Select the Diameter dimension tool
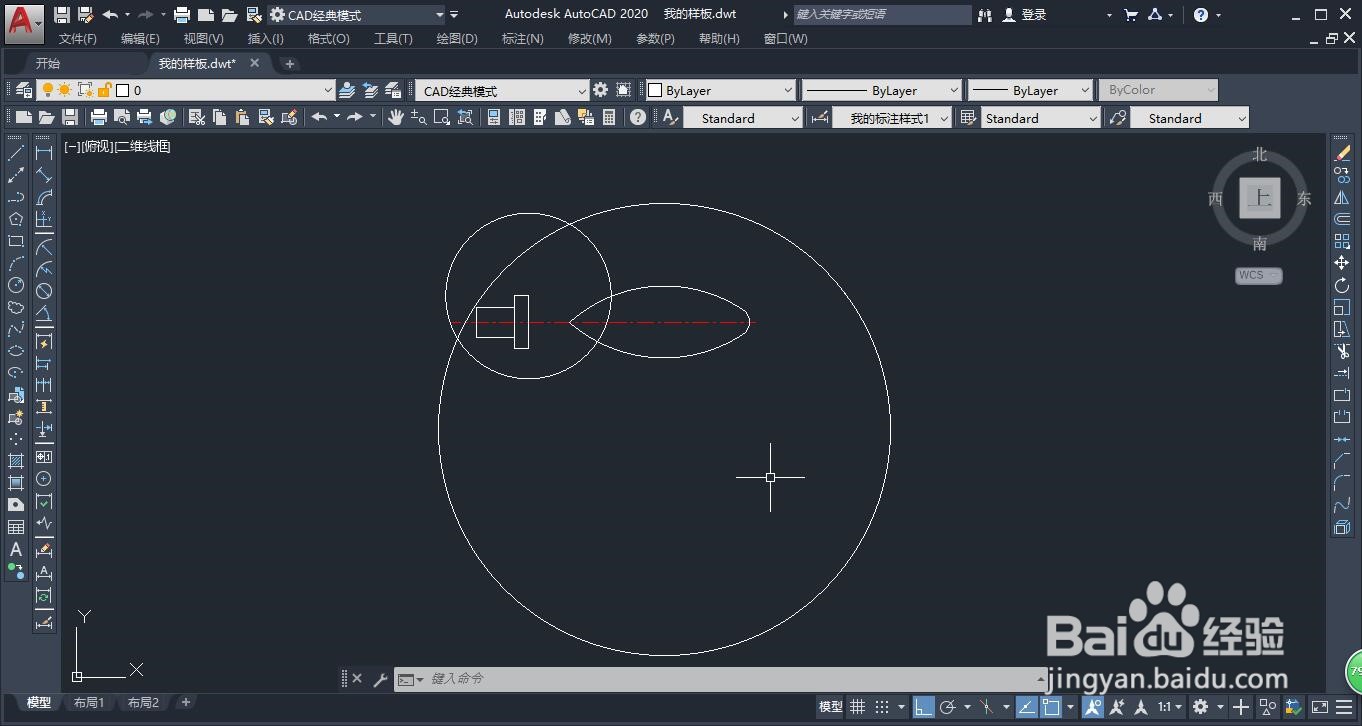The width and height of the screenshot is (1362, 726). coord(44,290)
